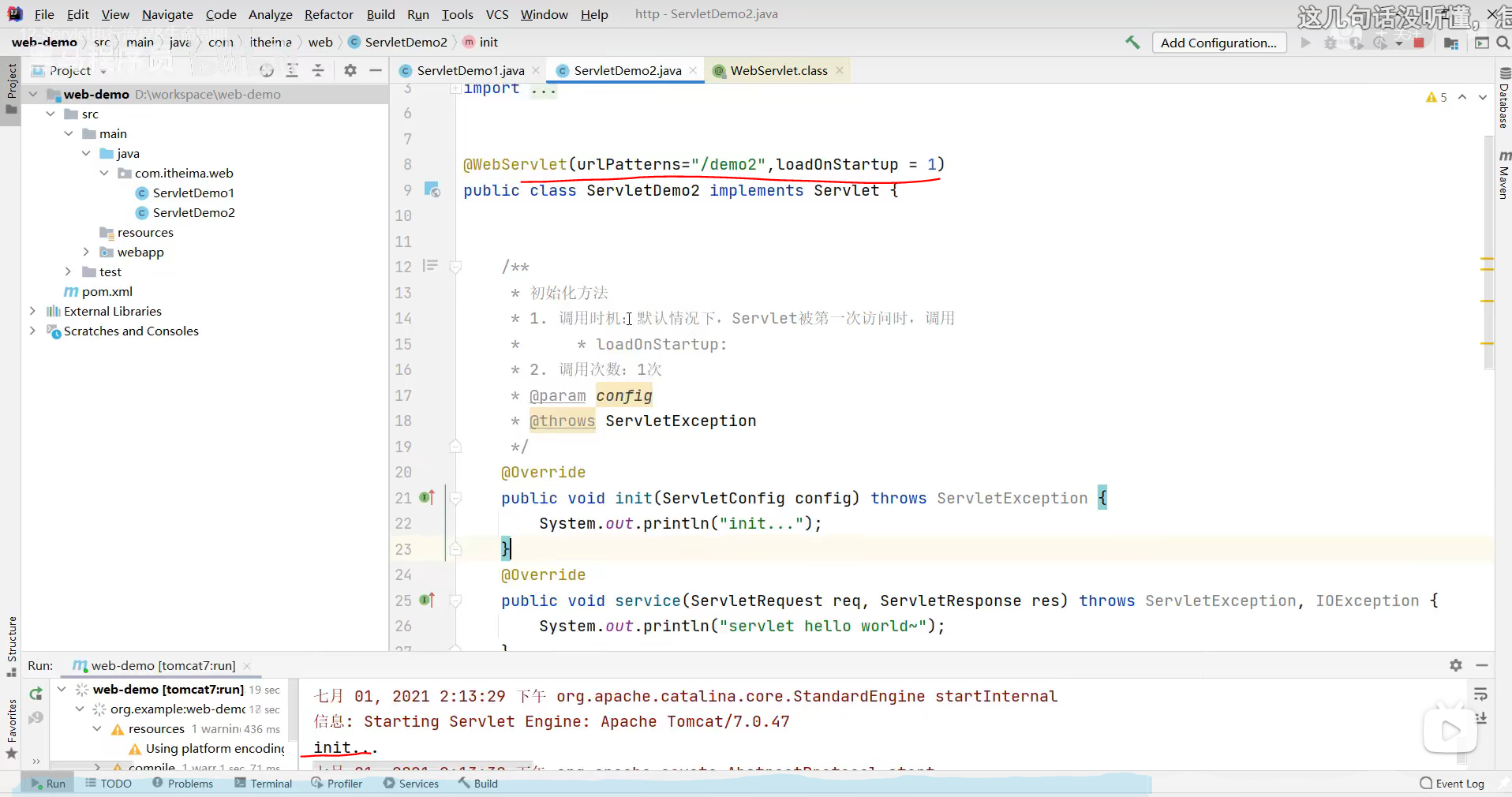This screenshot has width=1512, height=797.
Task: Click the editor vertical scrollbar
Action: tap(1488, 253)
